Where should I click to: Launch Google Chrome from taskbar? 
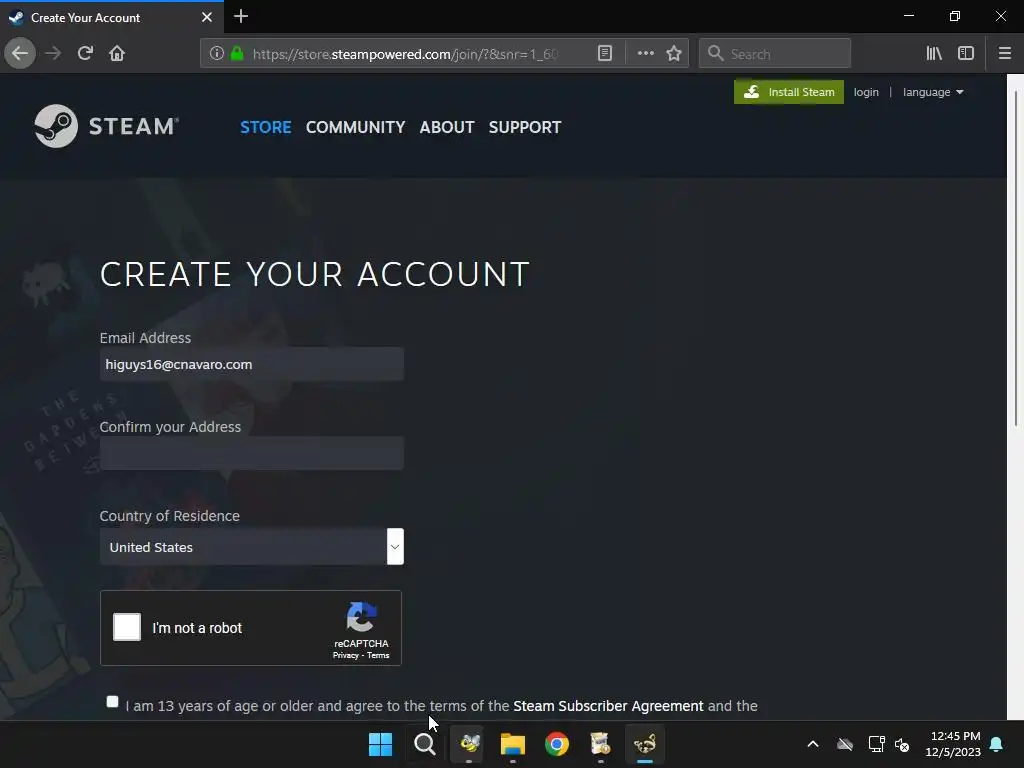pos(556,744)
